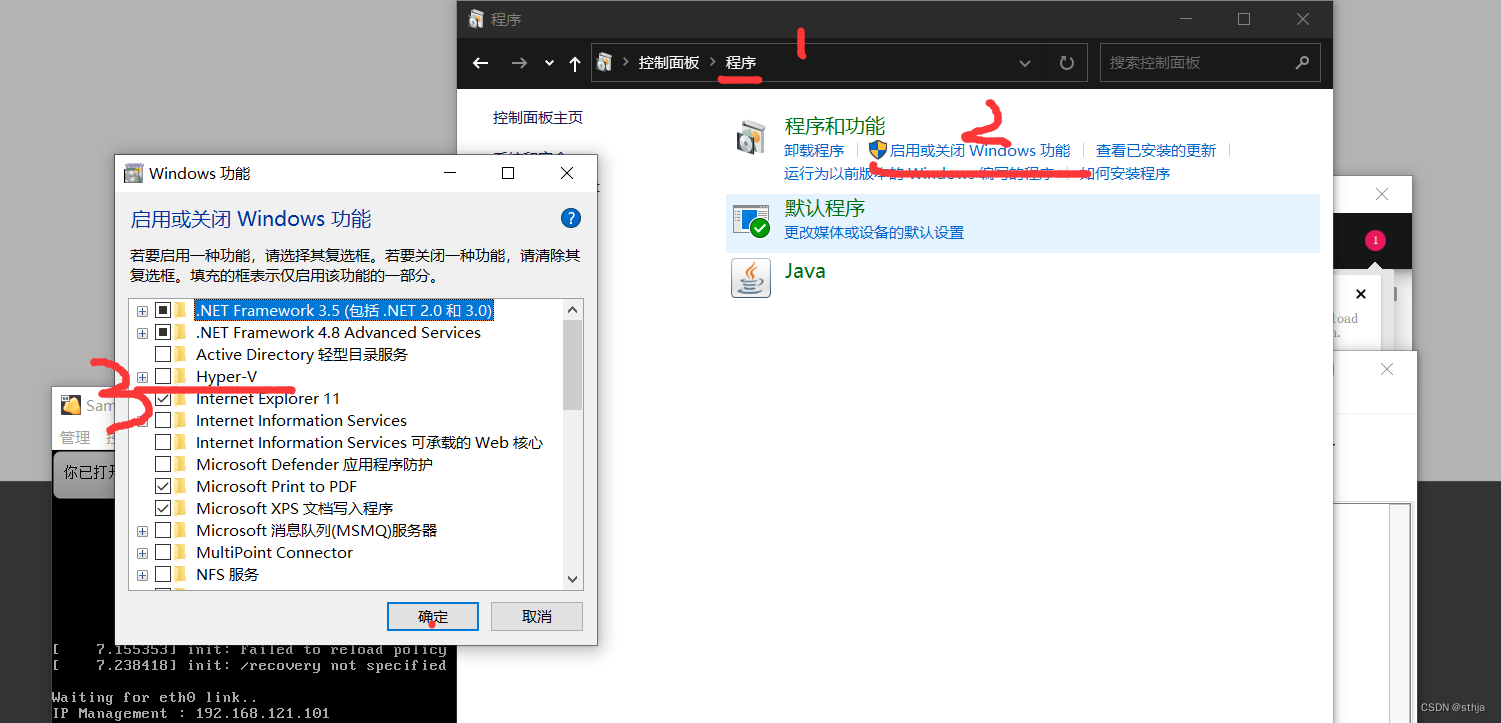
Task: Expand the MultiPoint Connector node
Action: point(142,553)
